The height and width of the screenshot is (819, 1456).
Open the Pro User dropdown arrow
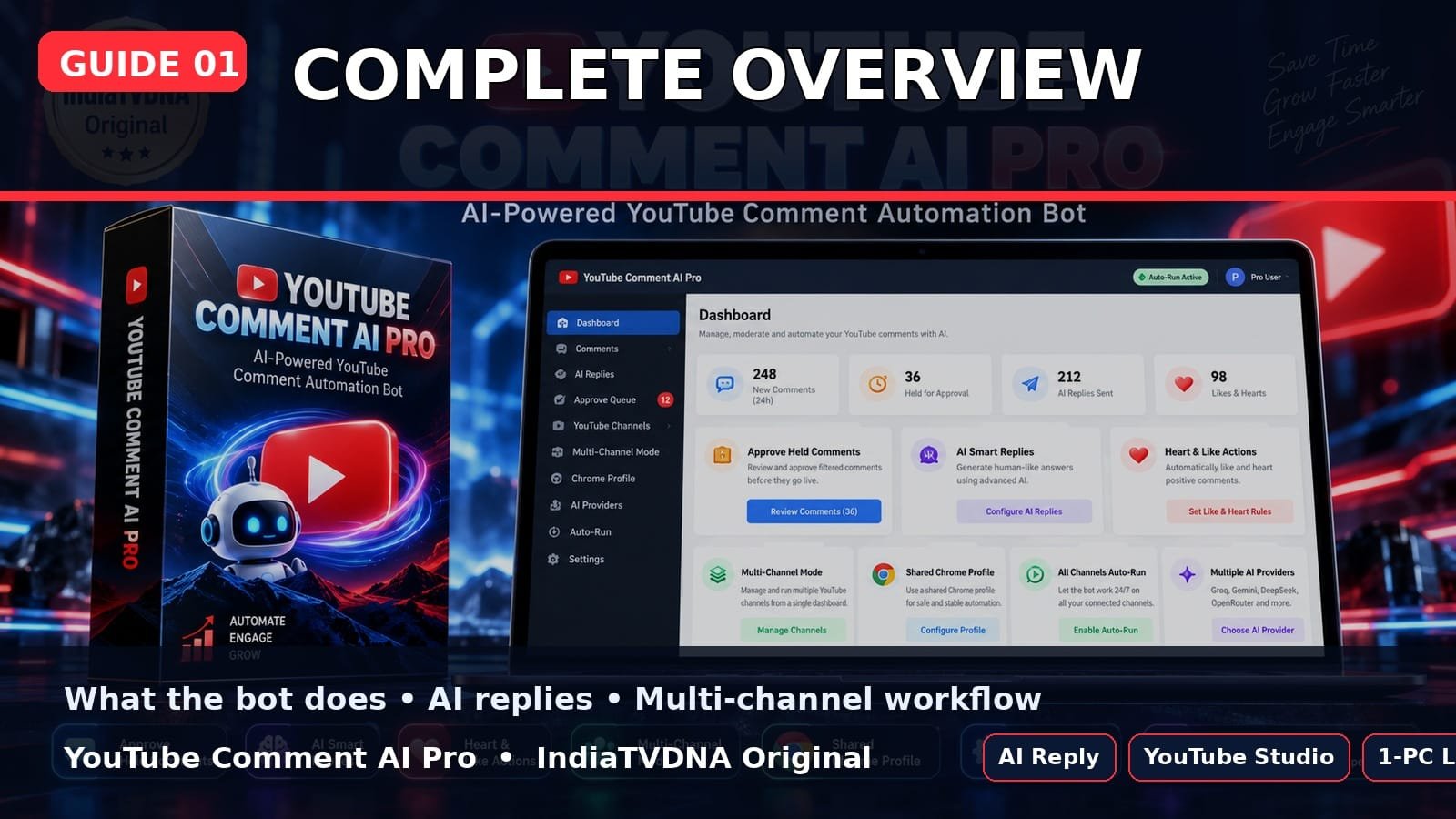pyautogui.click(x=1288, y=278)
